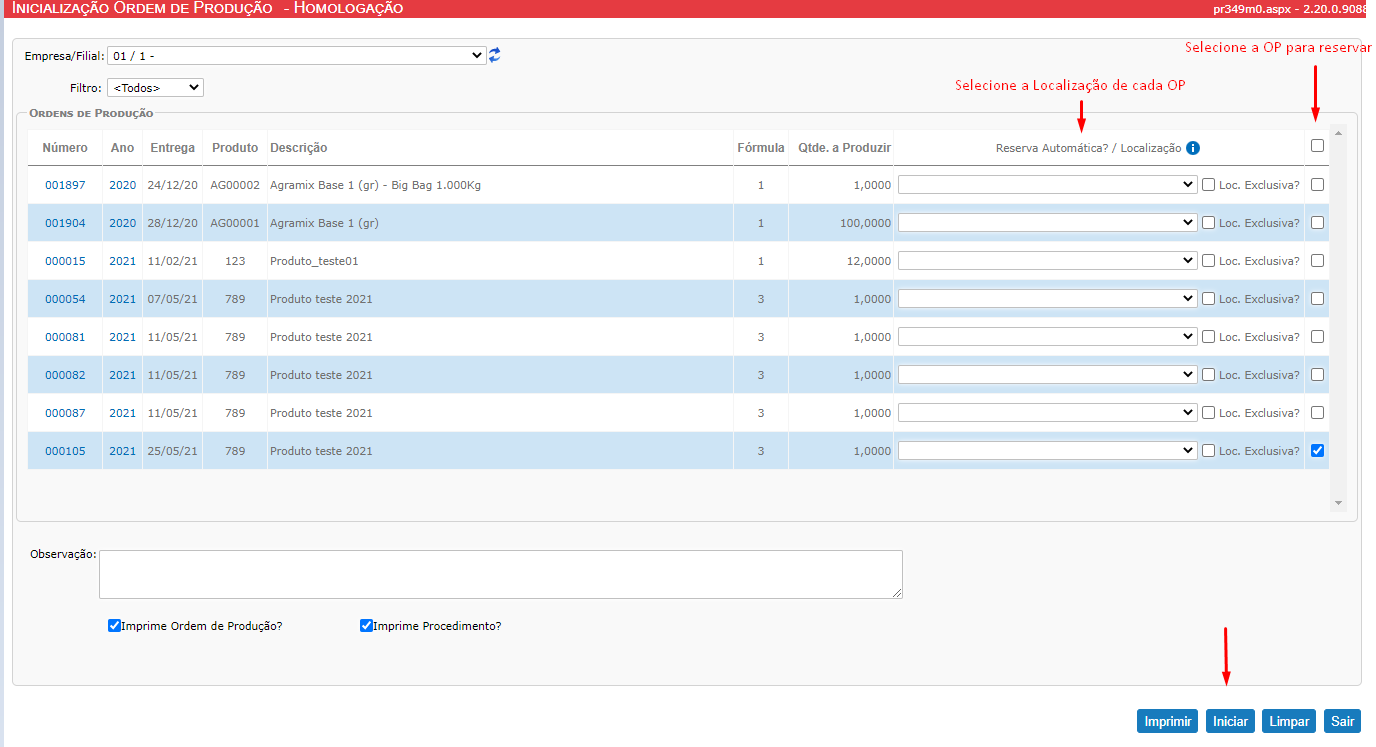
Task: Click delivery date 25/05/21 cell
Action: click(173, 451)
